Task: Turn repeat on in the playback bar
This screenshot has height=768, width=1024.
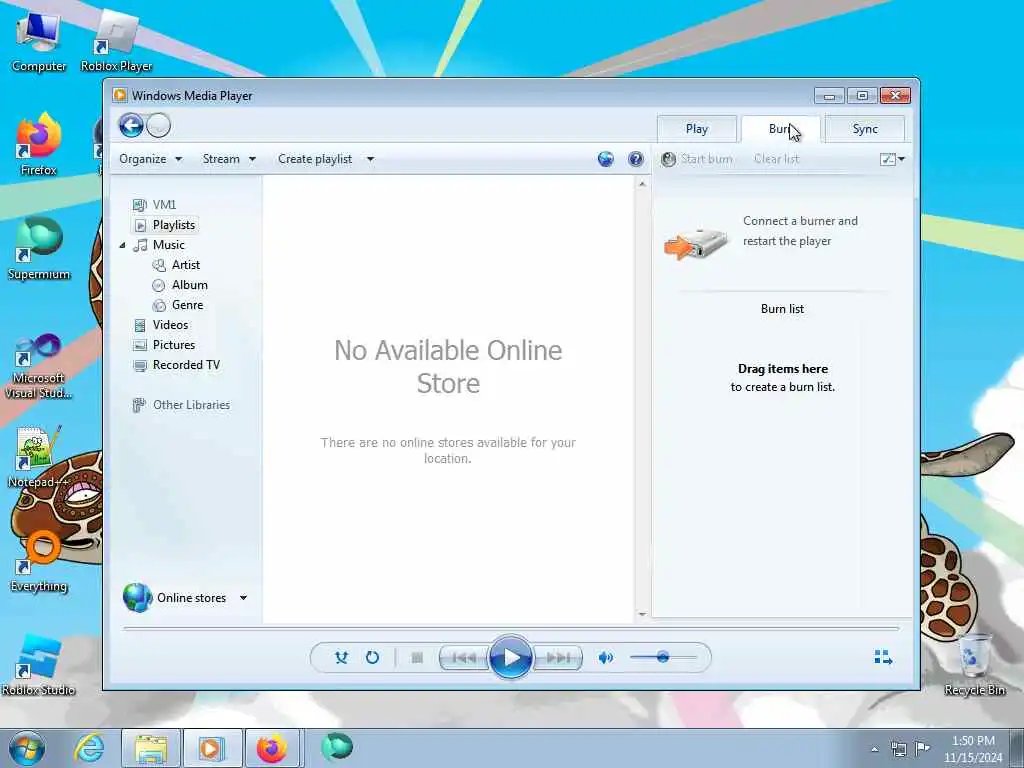Action: click(x=372, y=657)
